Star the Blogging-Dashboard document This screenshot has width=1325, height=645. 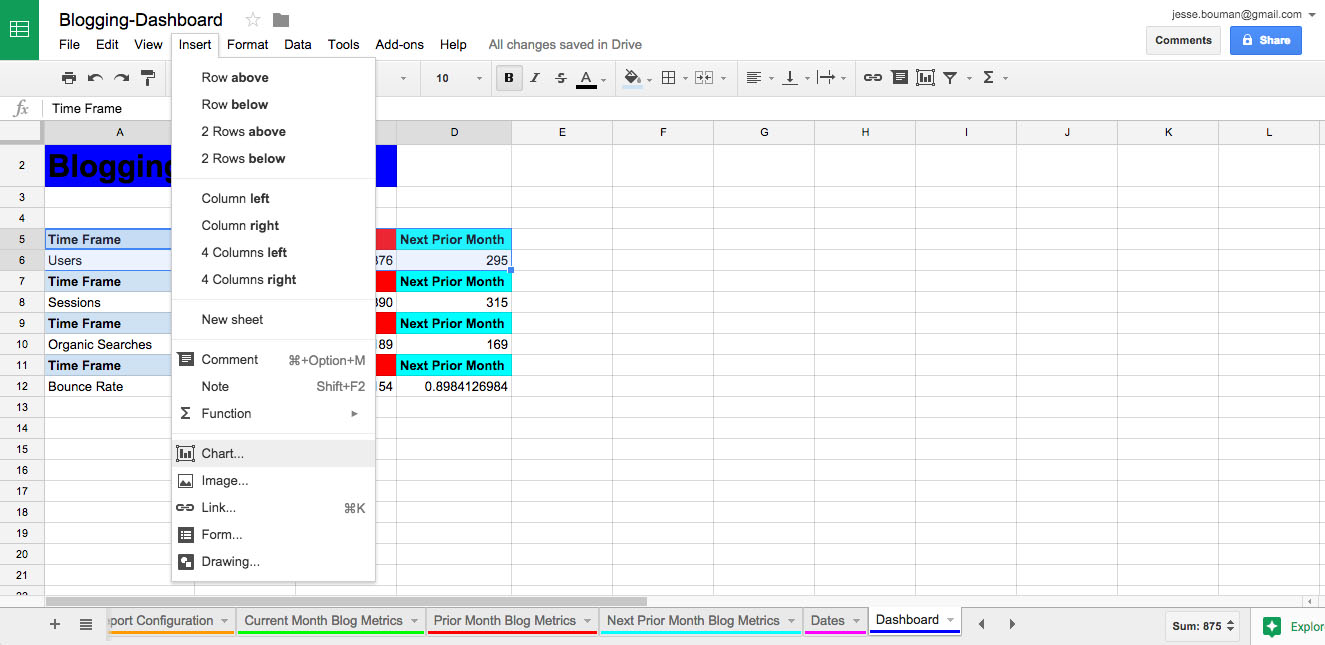[253, 20]
